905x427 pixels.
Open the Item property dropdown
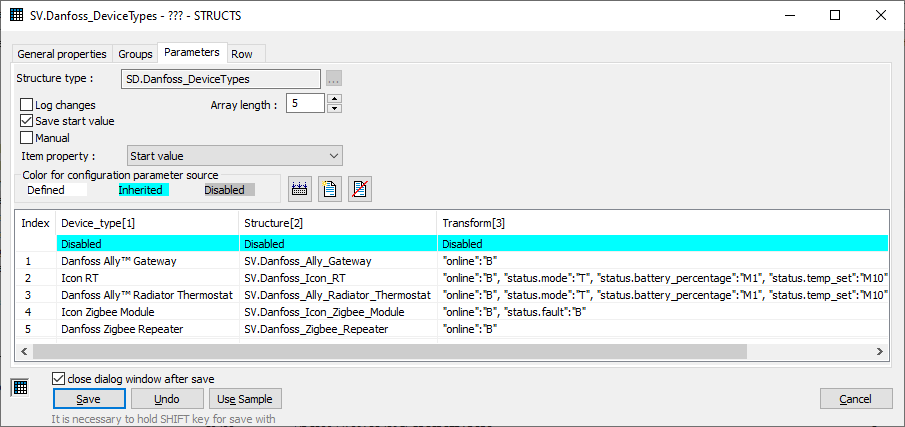235,156
